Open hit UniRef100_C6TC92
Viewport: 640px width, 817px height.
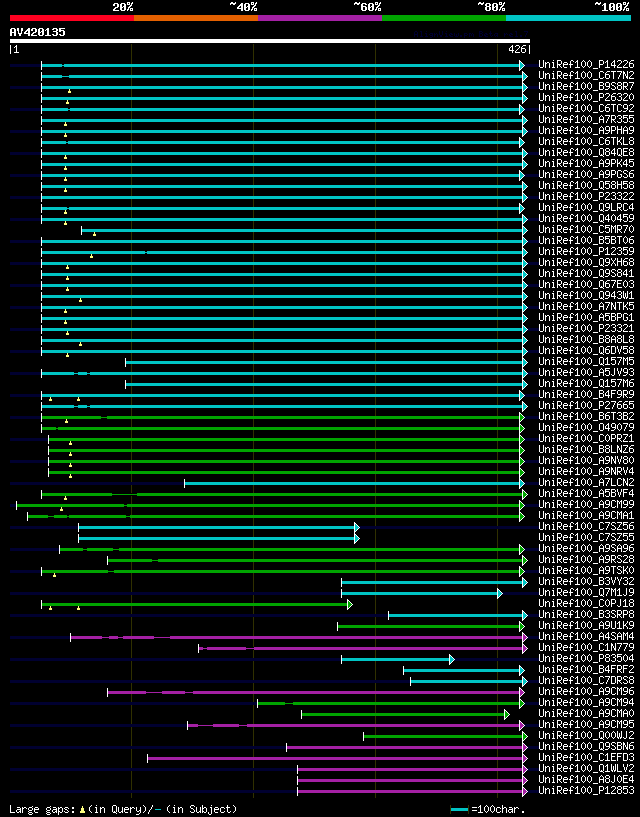pyautogui.click(x=586, y=108)
